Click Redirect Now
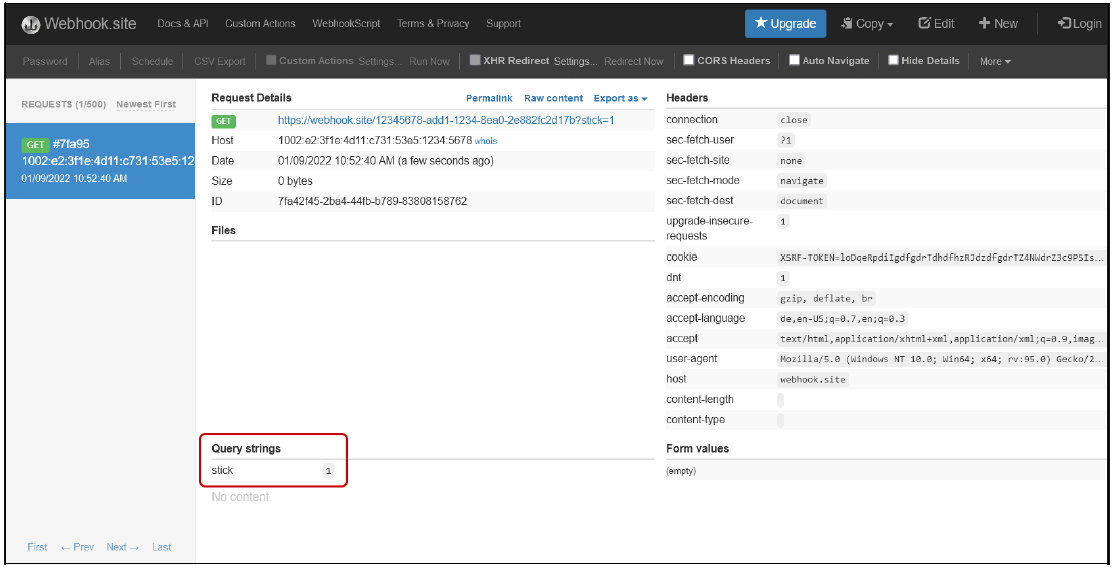 tap(634, 61)
